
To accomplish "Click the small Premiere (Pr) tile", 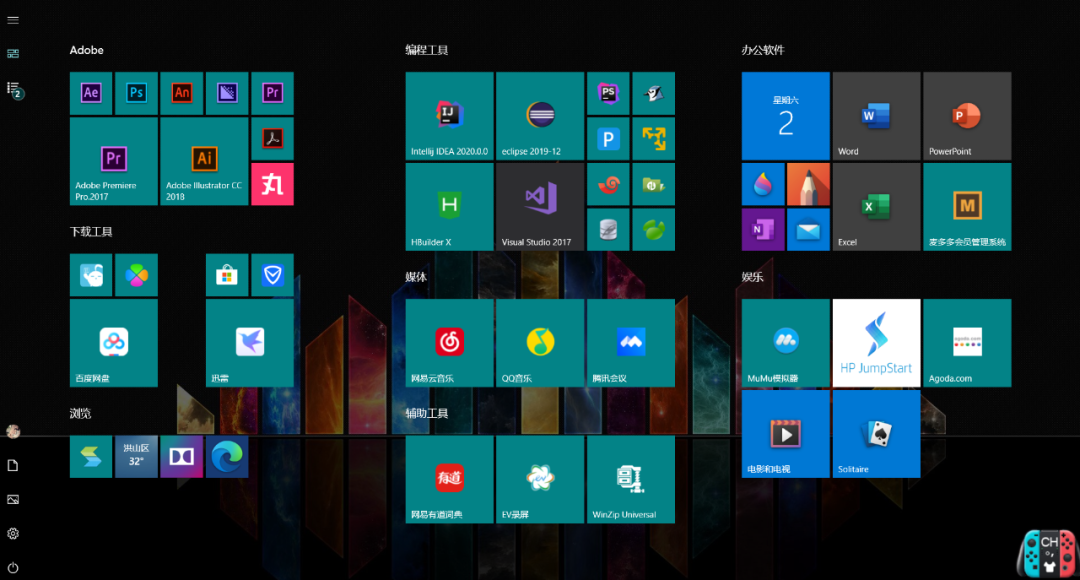I will click(x=273, y=93).
